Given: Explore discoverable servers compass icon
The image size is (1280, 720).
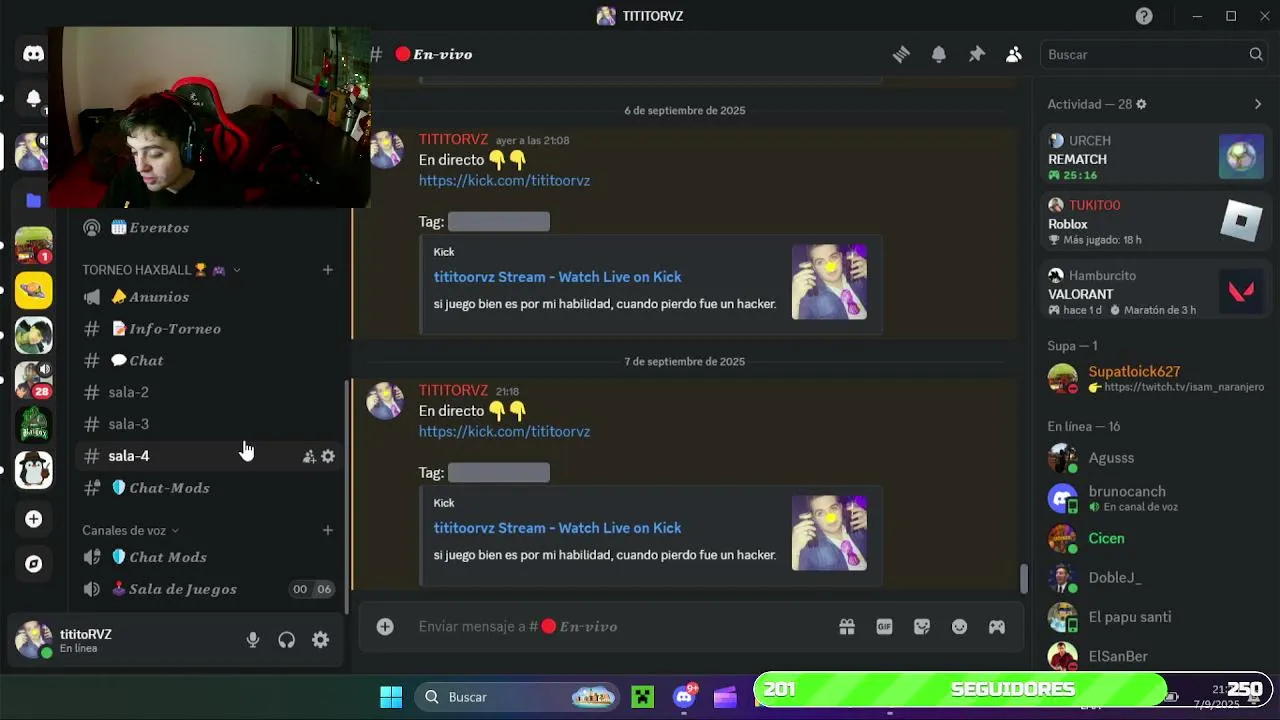Looking at the screenshot, I should coord(34,564).
